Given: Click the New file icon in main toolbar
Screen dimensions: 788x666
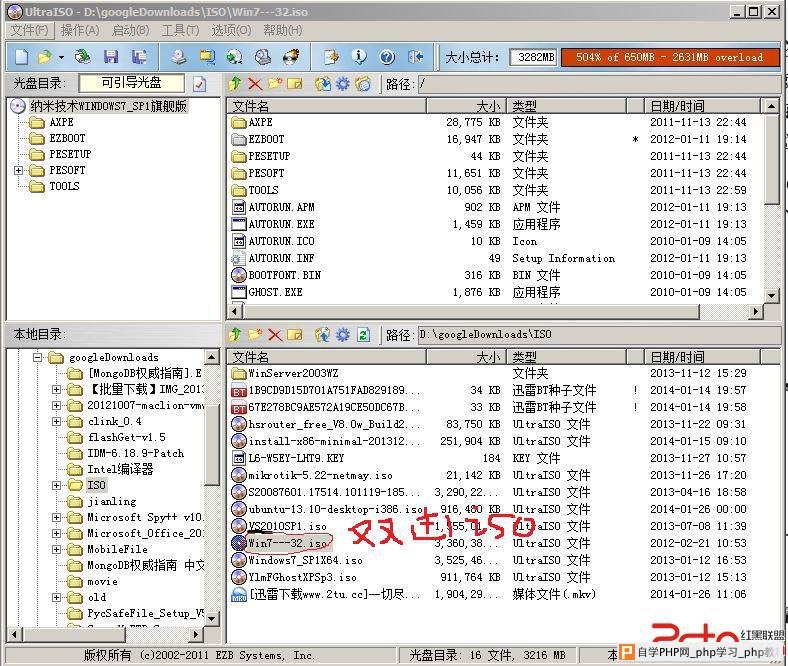Looking at the screenshot, I should click(21, 57).
